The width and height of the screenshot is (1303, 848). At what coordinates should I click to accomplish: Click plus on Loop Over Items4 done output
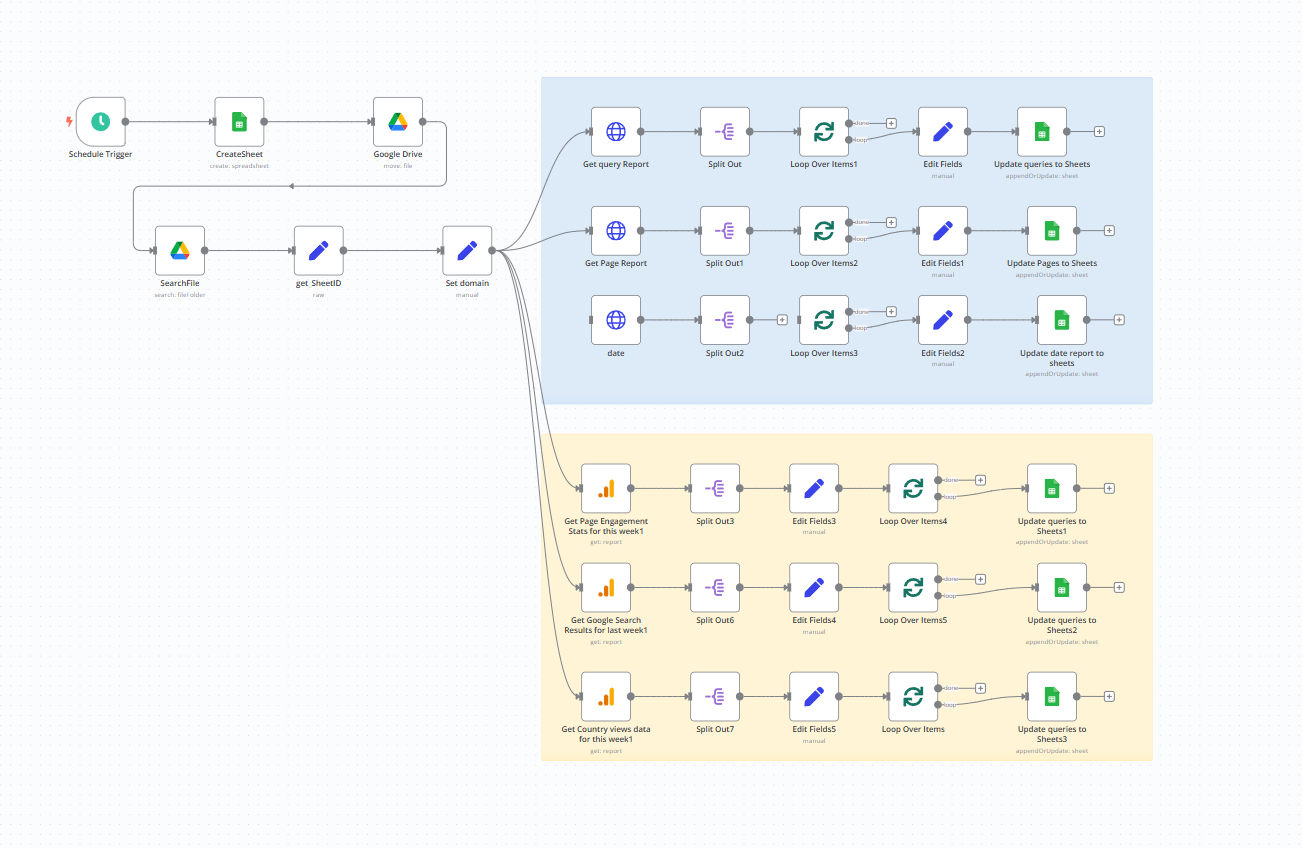pyautogui.click(x=980, y=480)
